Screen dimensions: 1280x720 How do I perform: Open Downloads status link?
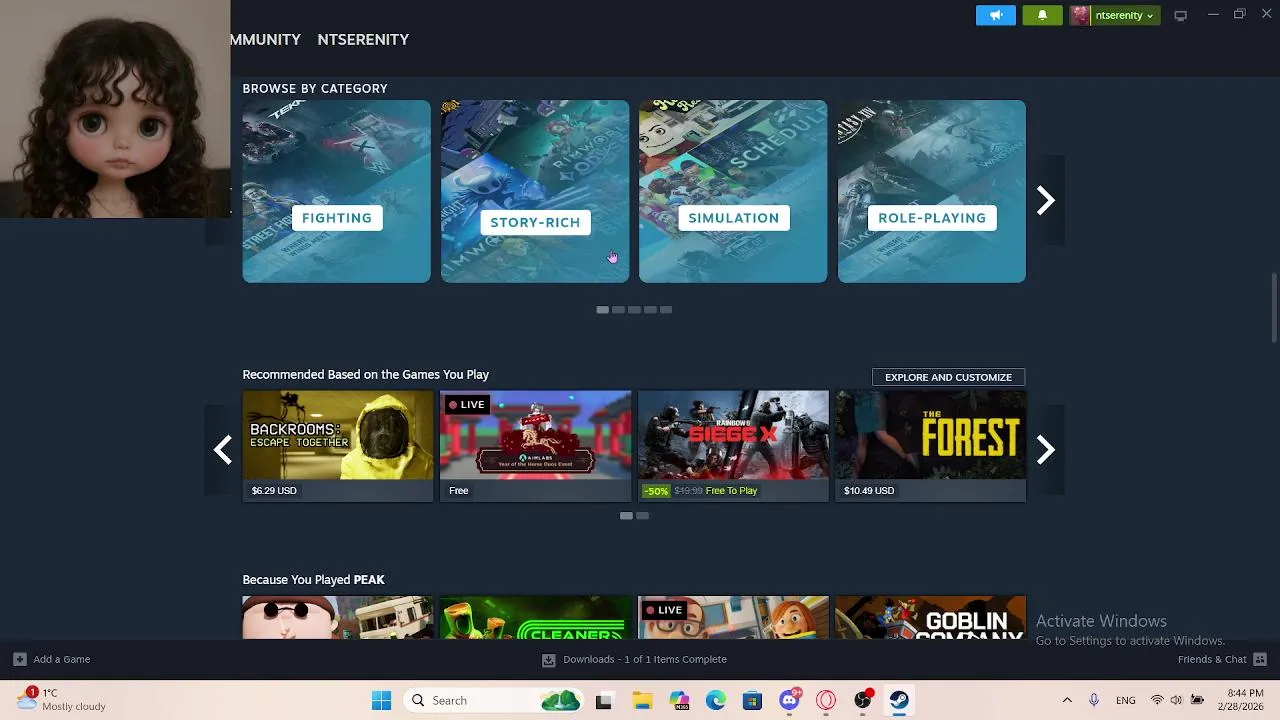coord(645,659)
